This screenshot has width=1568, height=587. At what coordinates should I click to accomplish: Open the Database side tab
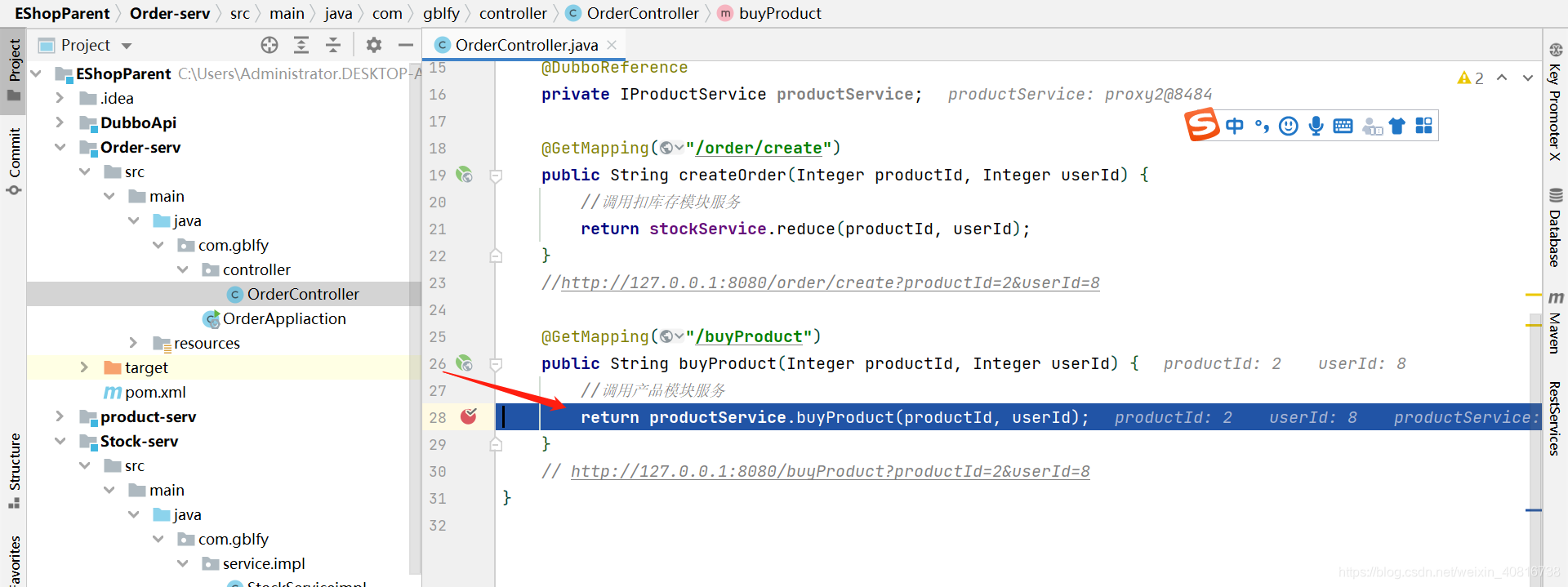1555,228
